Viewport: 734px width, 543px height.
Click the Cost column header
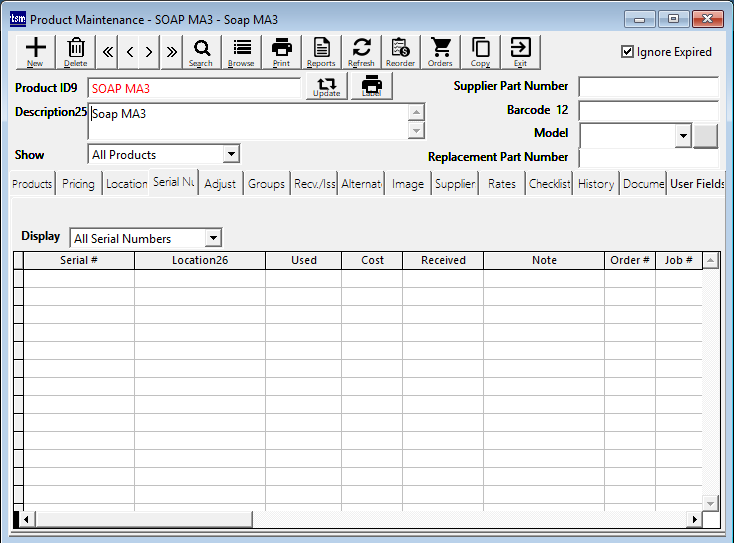pos(372,260)
